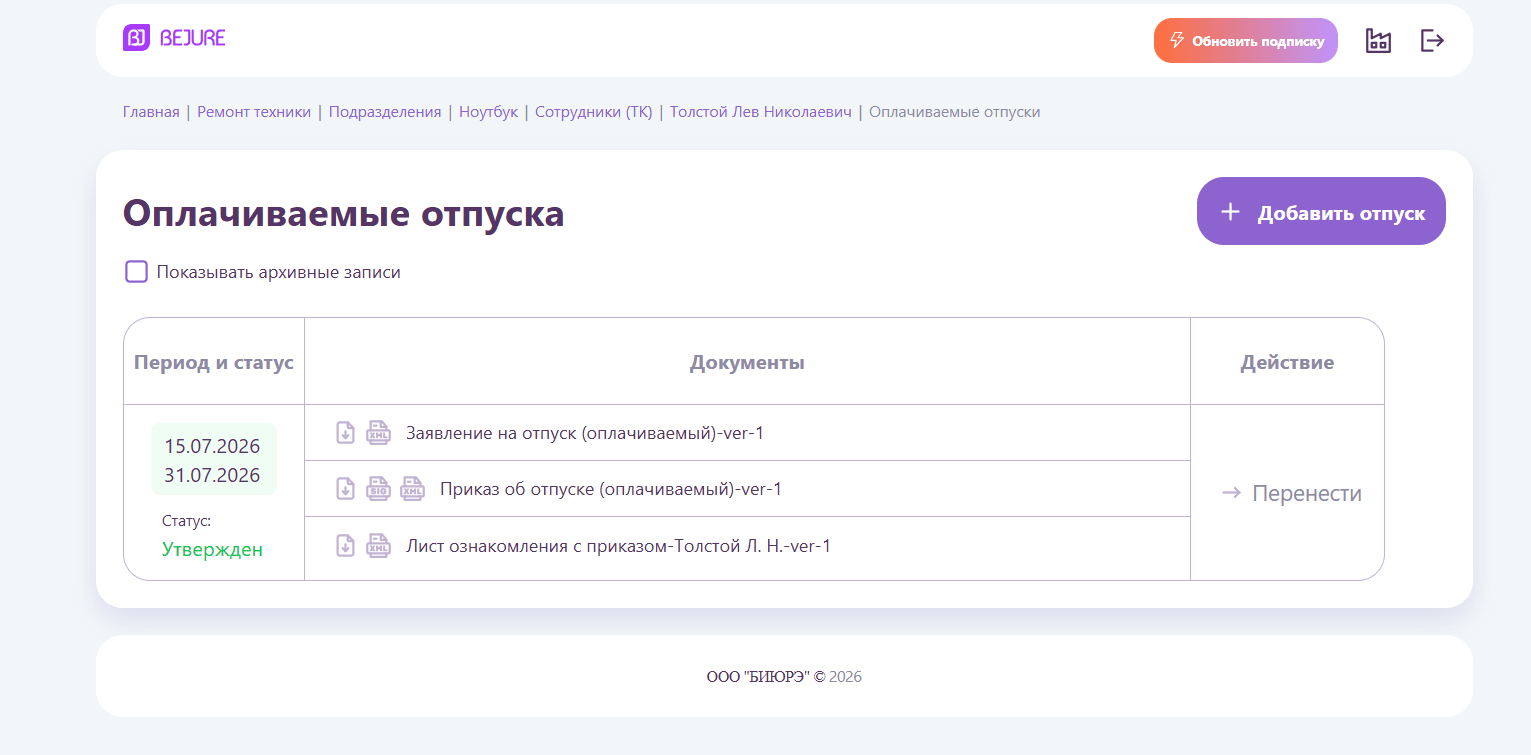Click Обновить подписку button

(1246, 41)
